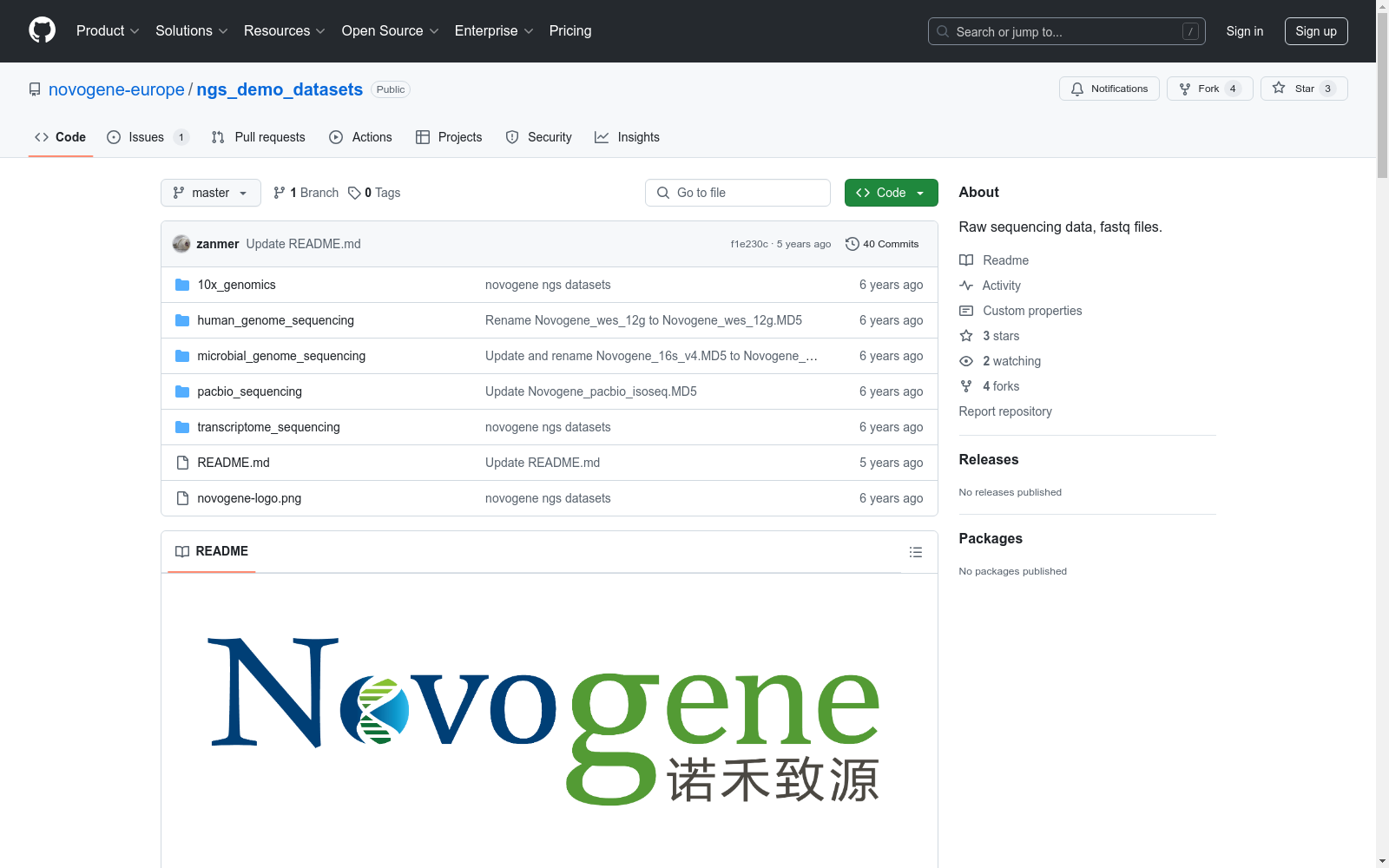
Task: View the 40 Commits history
Action: pos(882,244)
